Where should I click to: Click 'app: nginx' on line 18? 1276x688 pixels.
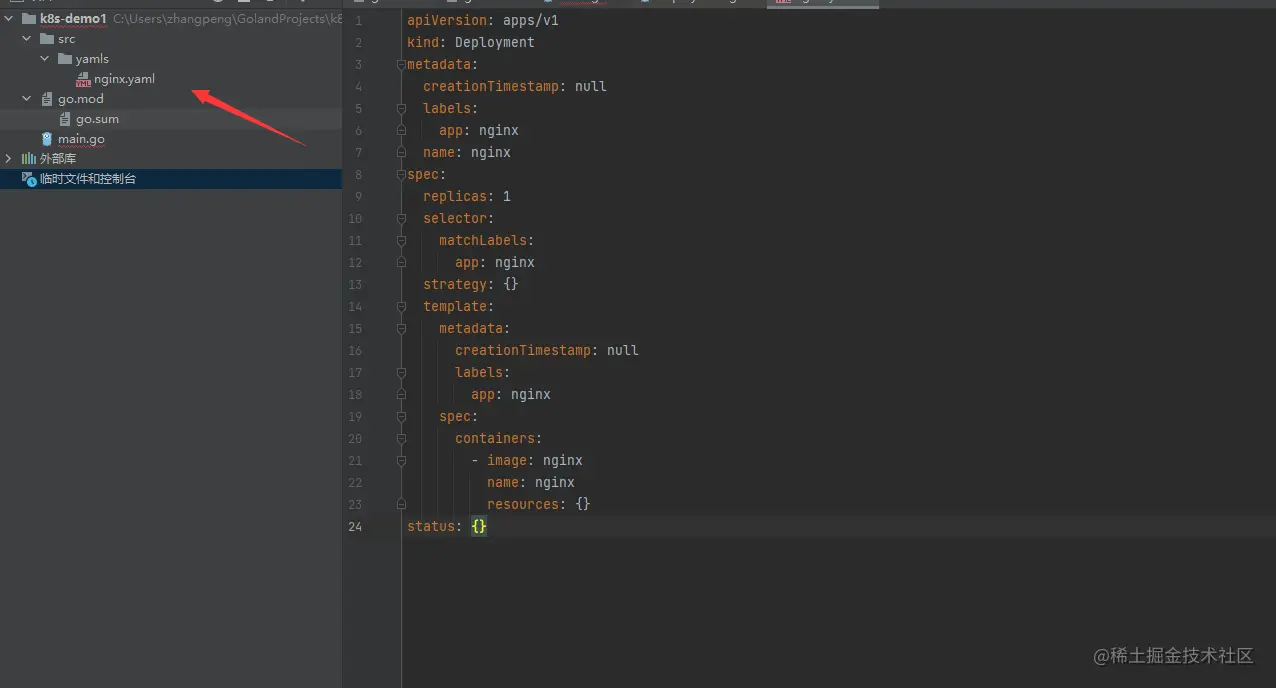[511, 394]
